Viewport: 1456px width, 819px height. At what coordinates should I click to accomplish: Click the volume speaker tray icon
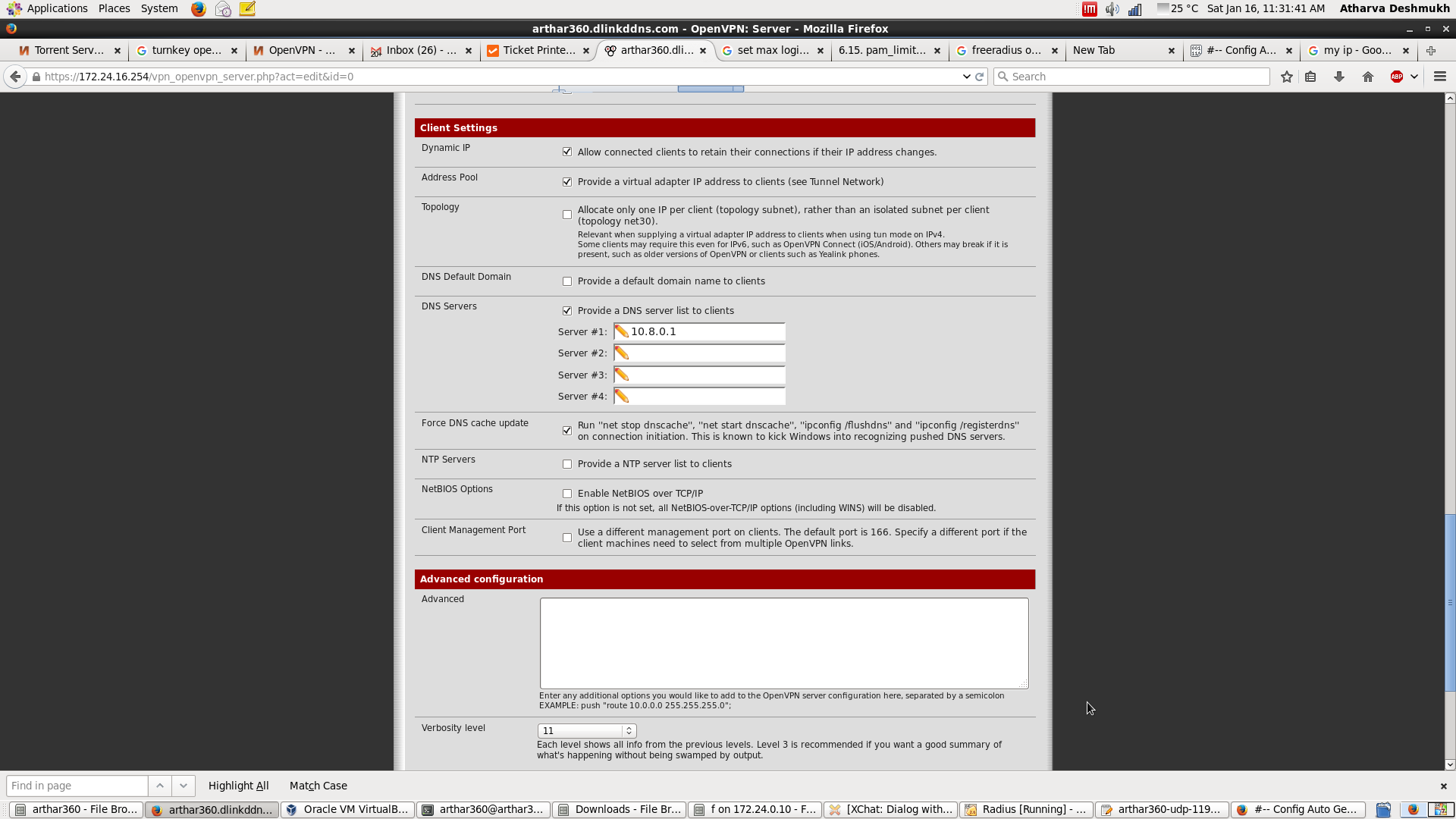pyautogui.click(x=1112, y=9)
